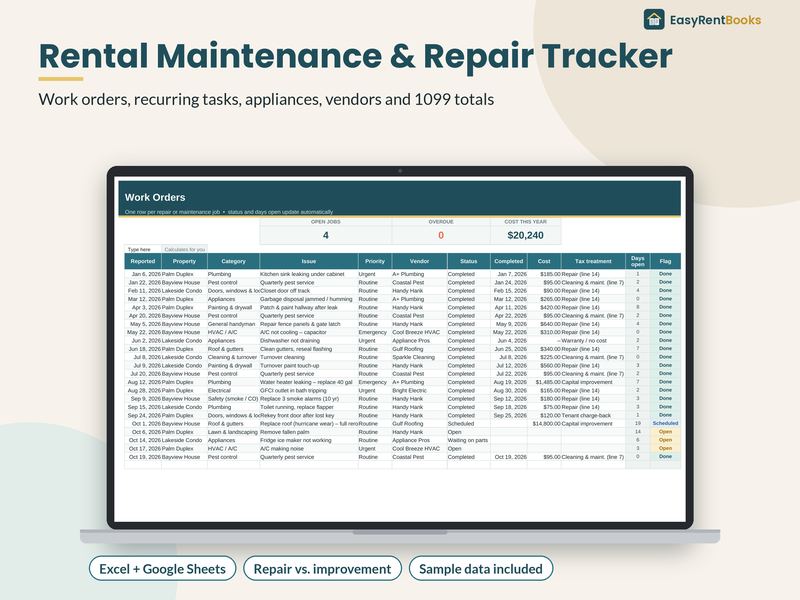Click the Scheduled flag in the roof row

pos(665,423)
